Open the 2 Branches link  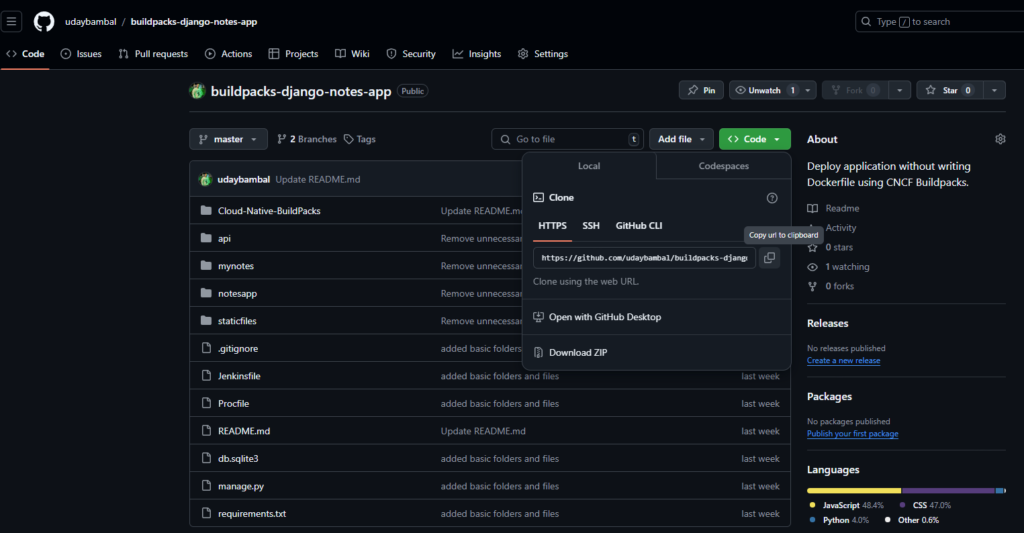tap(307, 139)
